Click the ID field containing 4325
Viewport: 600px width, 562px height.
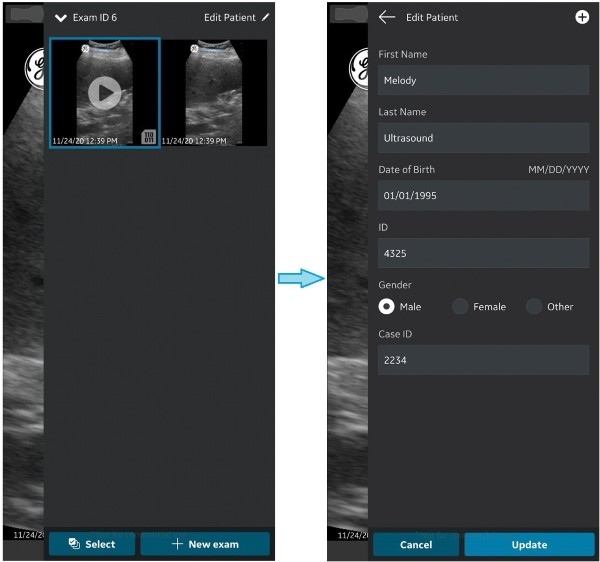(x=483, y=254)
